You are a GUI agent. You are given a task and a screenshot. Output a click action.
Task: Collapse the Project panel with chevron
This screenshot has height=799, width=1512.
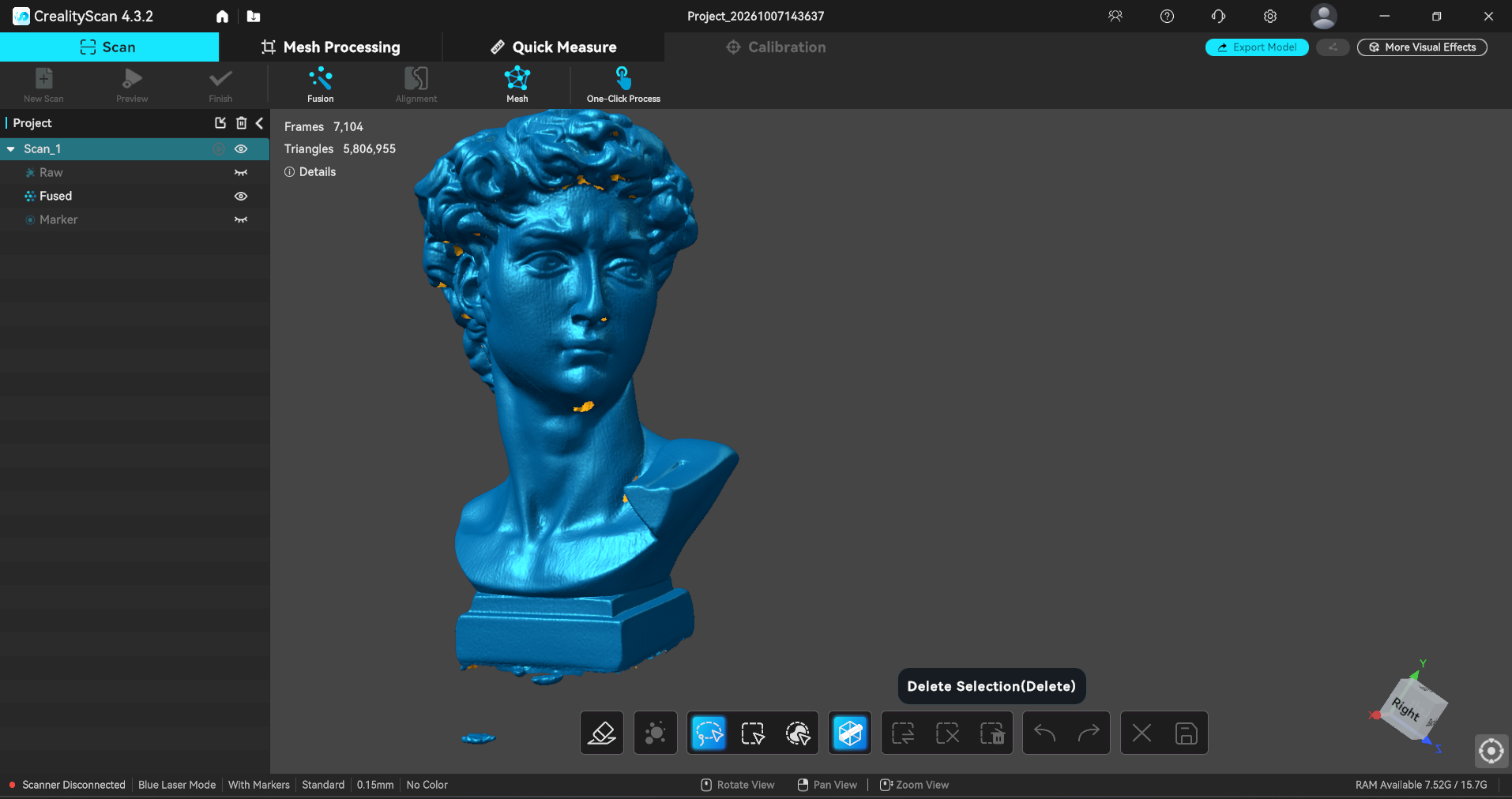(259, 123)
